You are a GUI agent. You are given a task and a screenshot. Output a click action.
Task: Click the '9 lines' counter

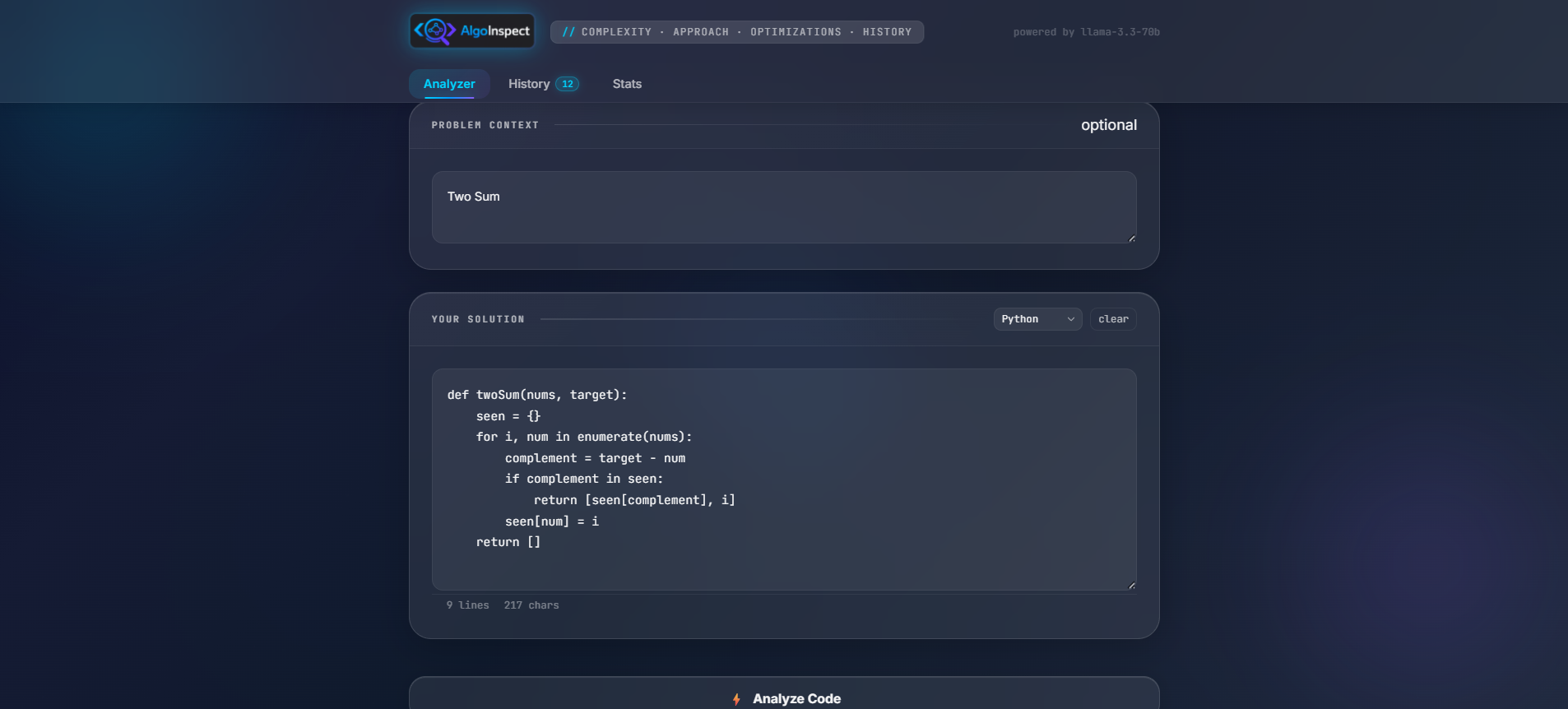(467, 605)
